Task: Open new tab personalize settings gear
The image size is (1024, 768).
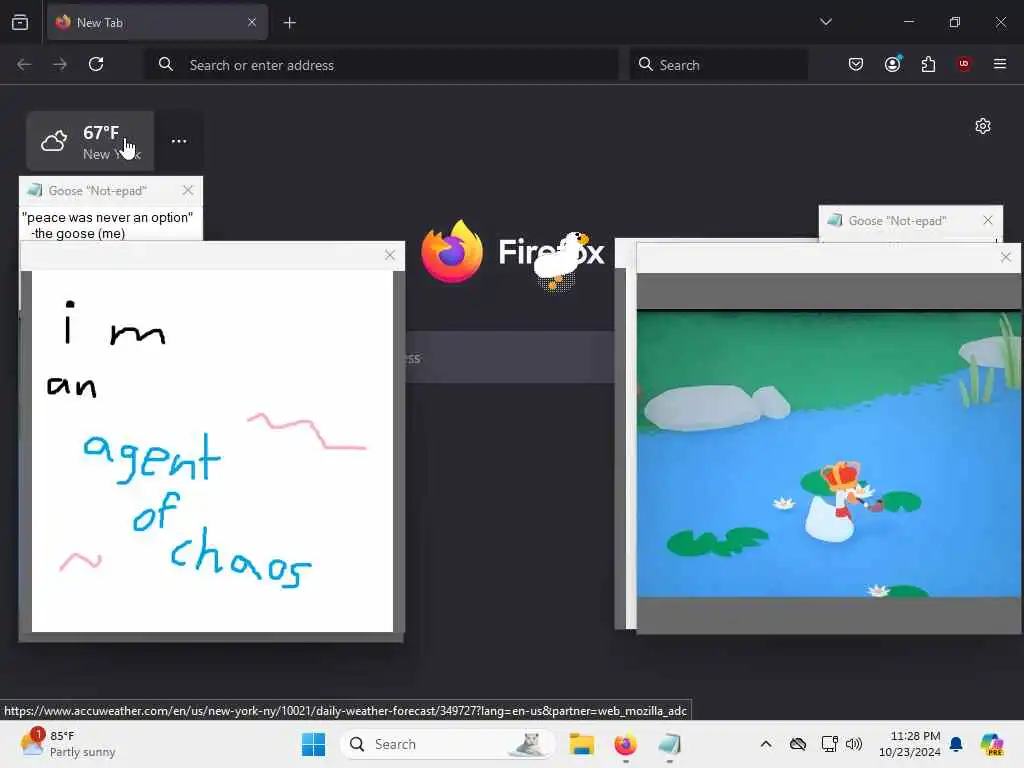Action: 983,126
